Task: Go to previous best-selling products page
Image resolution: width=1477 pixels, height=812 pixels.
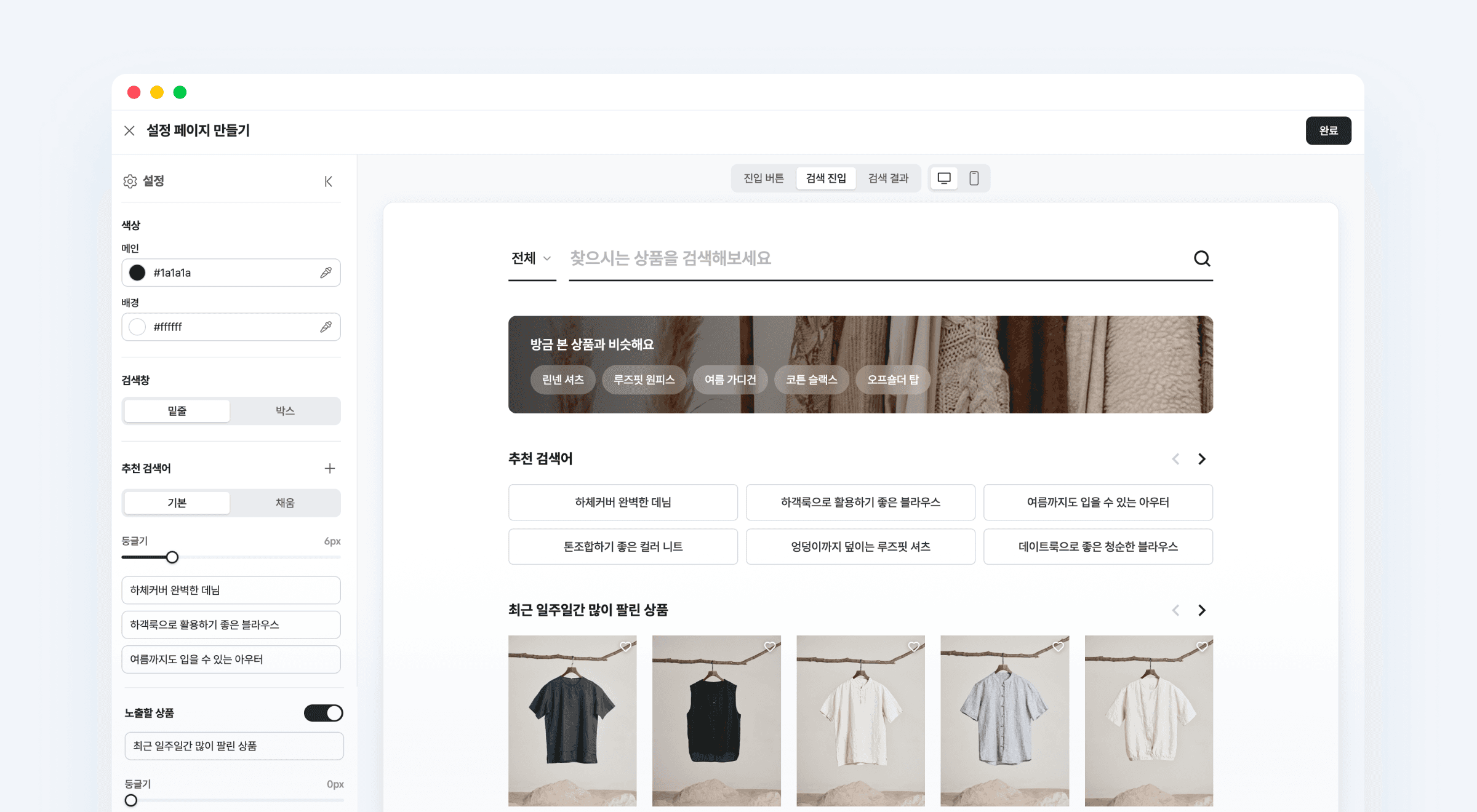Action: click(1175, 610)
